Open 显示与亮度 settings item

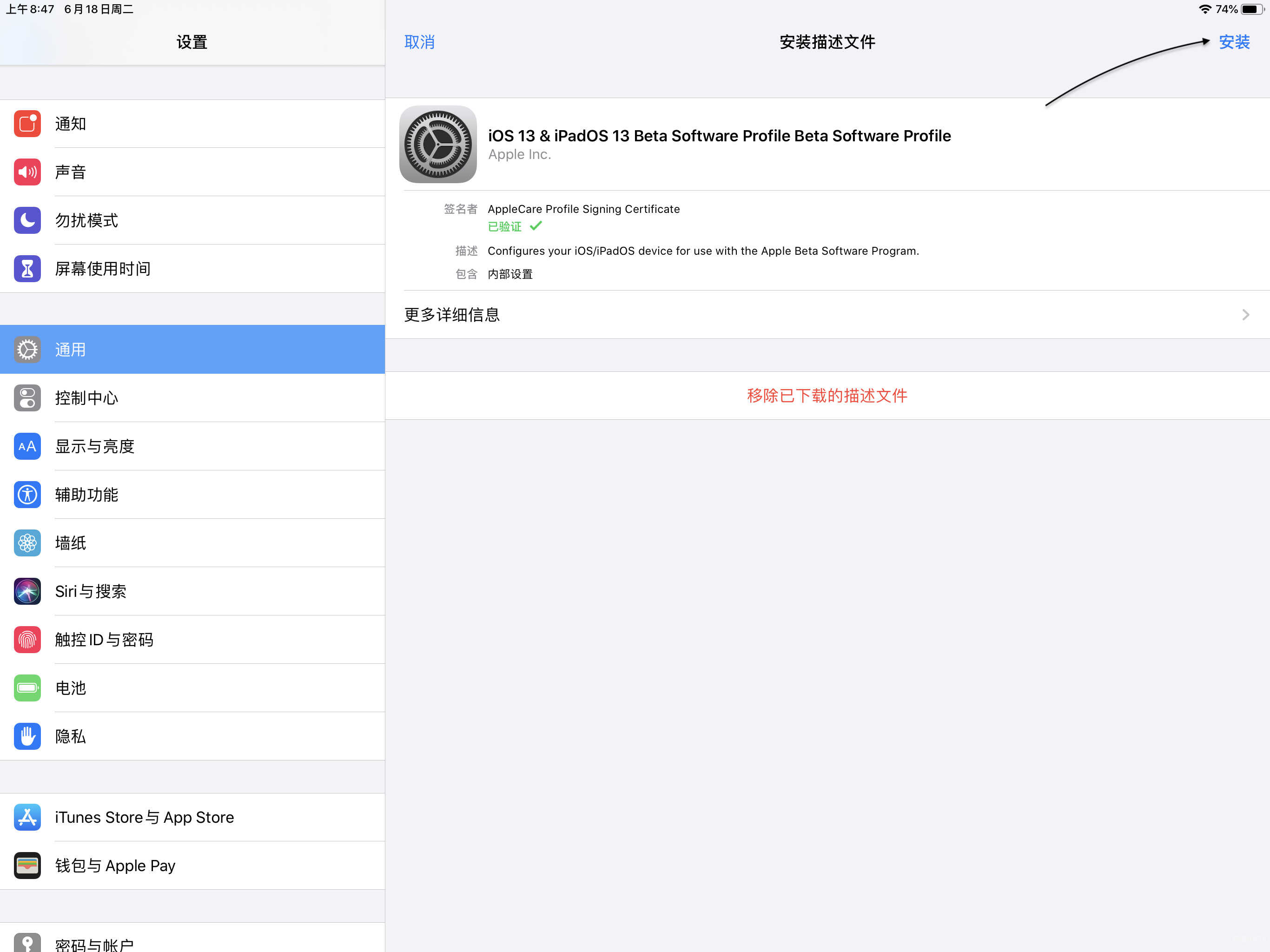click(x=192, y=446)
